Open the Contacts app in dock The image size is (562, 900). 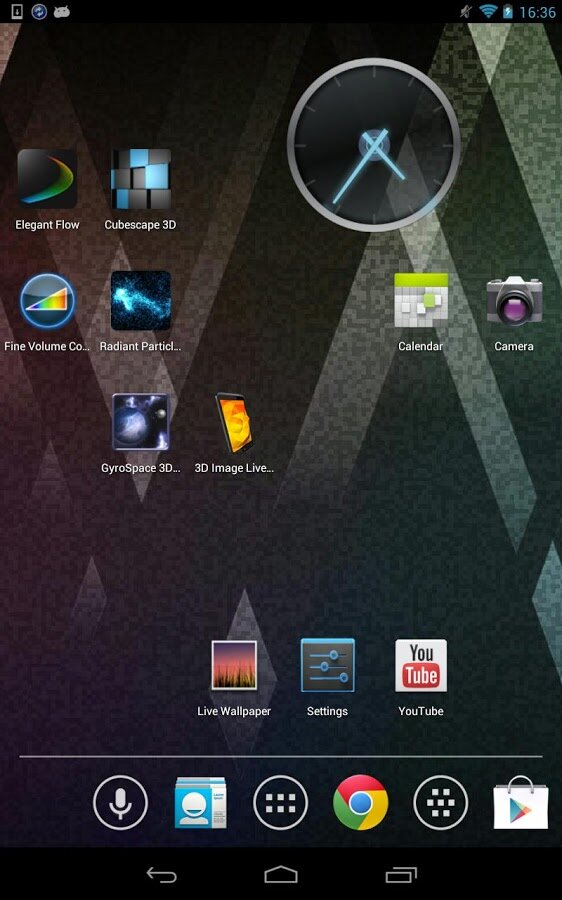[200, 802]
